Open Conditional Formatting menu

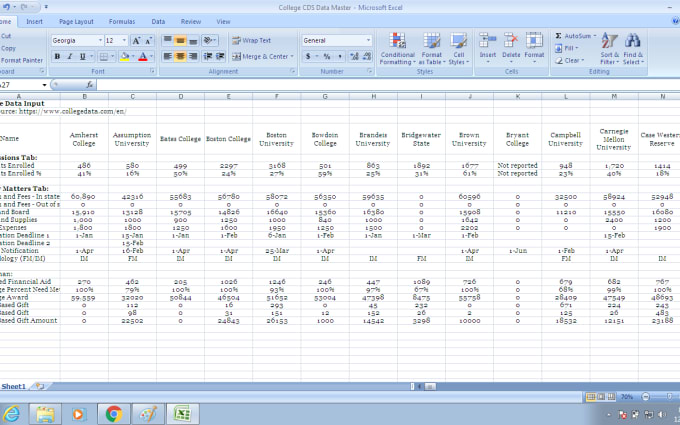(x=397, y=49)
